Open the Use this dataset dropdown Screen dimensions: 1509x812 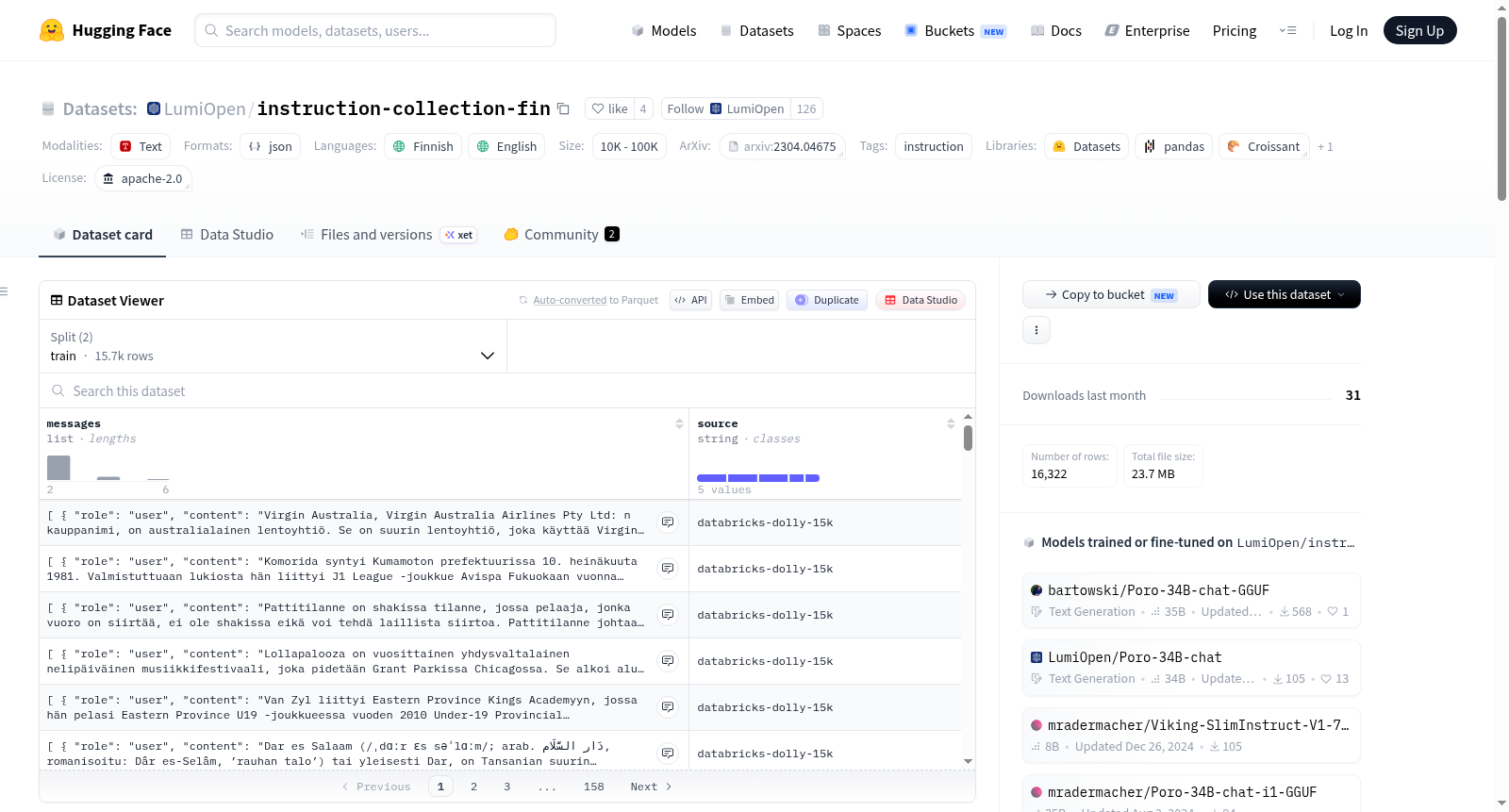1284,294
